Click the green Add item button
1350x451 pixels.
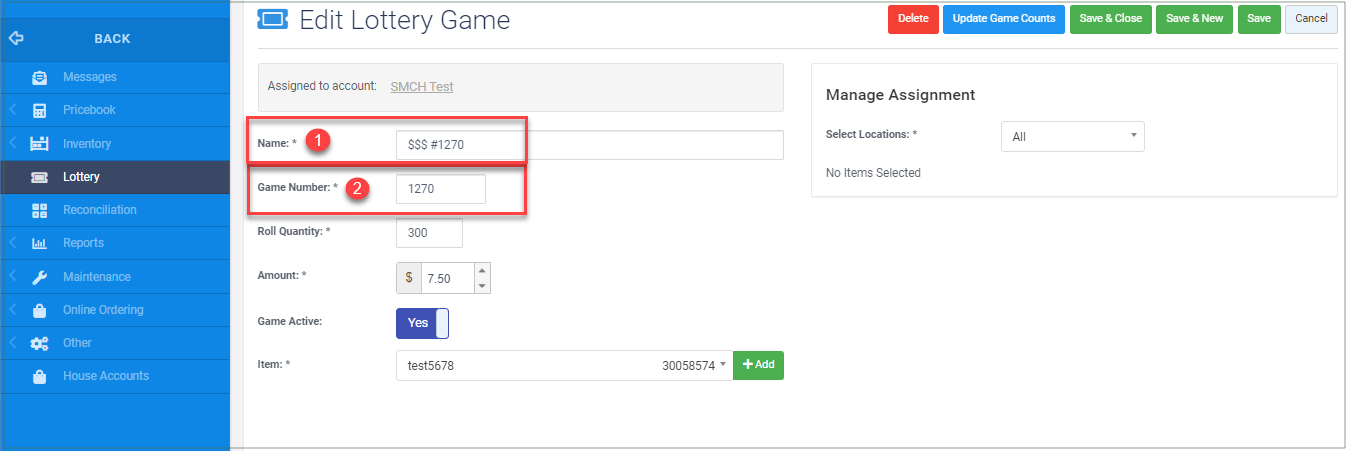point(758,365)
